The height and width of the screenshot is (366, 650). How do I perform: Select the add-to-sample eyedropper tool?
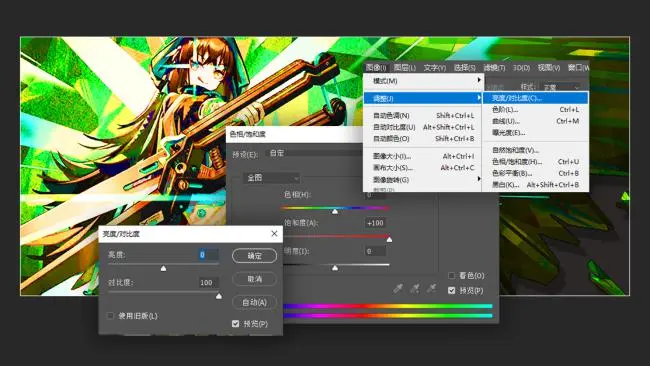coord(415,288)
